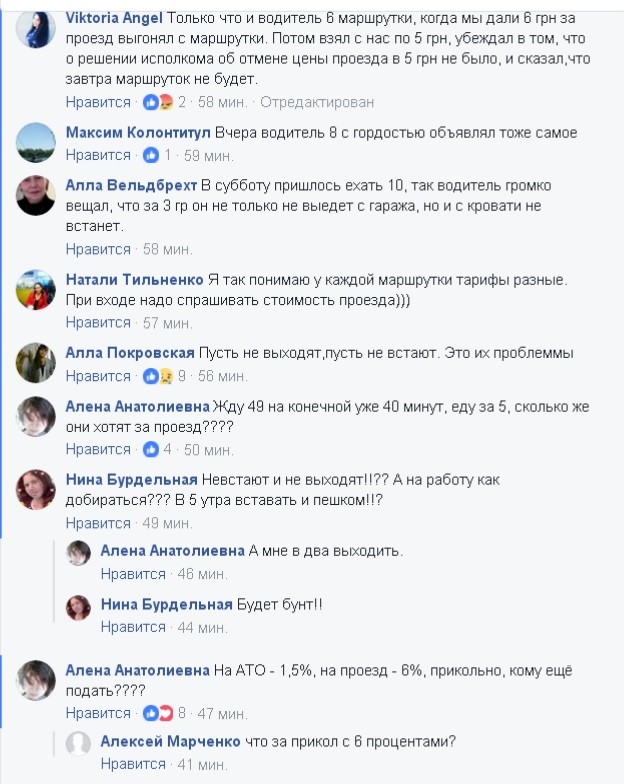This screenshot has height=784, width=624.
Task: Click Алексей Марченко's blank avatar
Action: [x=78, y=744]
